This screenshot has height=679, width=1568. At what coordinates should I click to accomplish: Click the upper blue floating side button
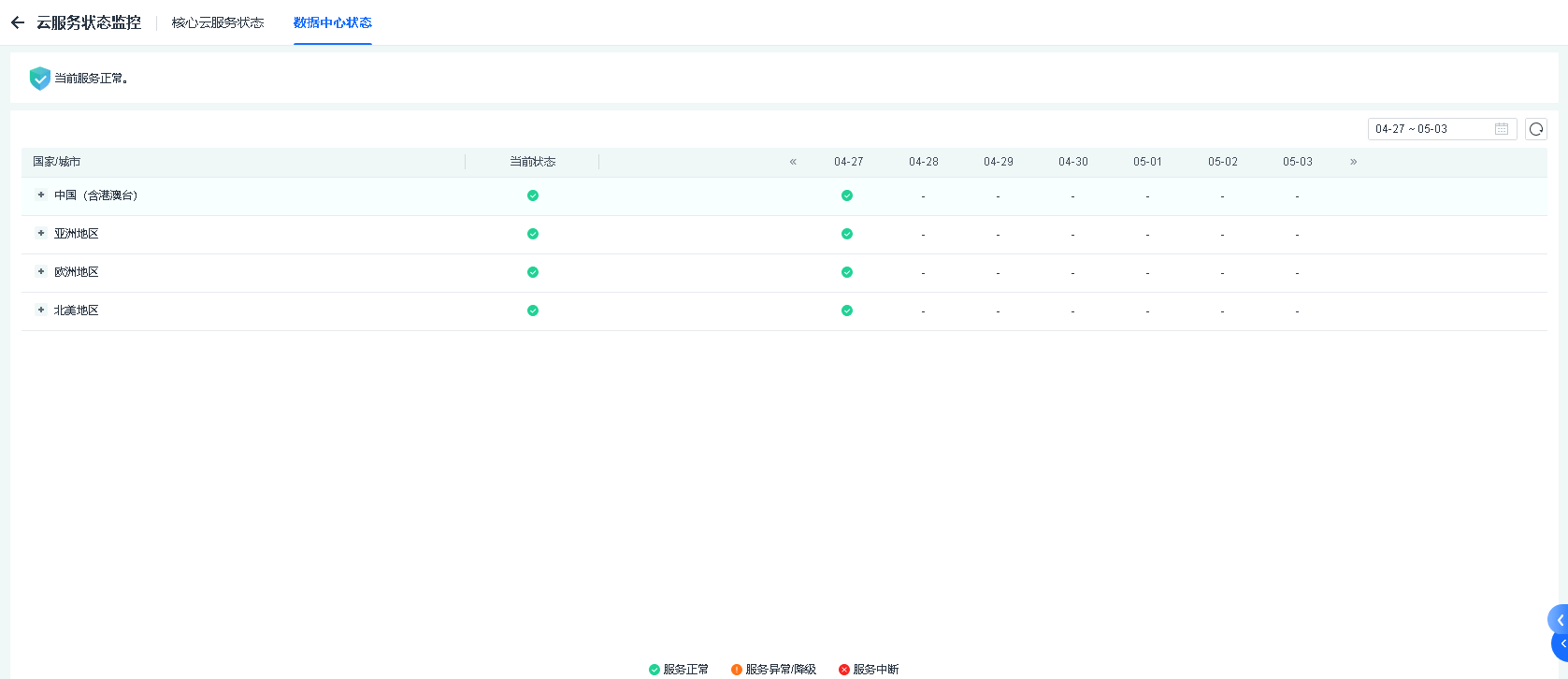[x=1559, y=620]
